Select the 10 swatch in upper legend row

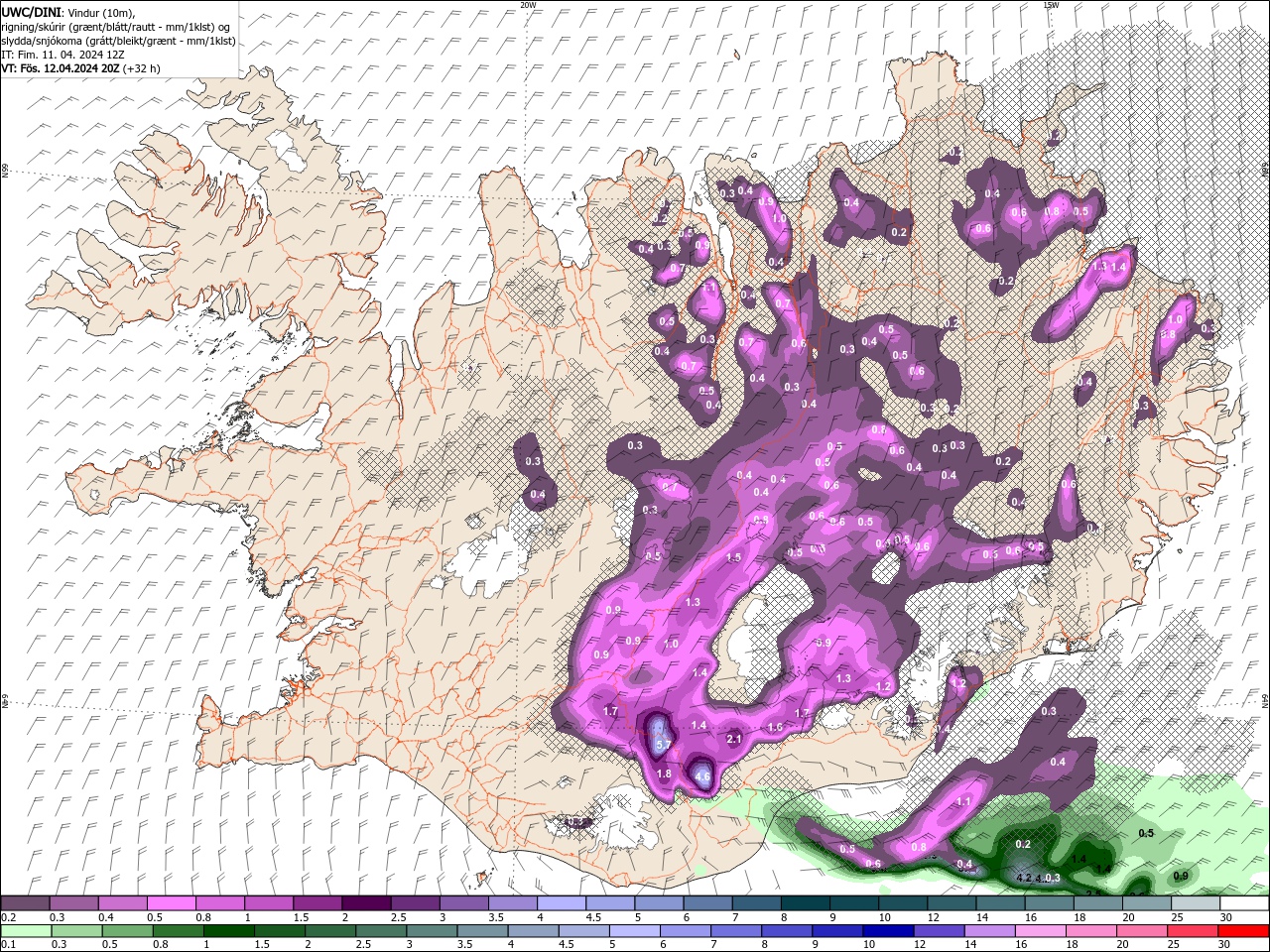pyautogui.click(x=902, y=903)
